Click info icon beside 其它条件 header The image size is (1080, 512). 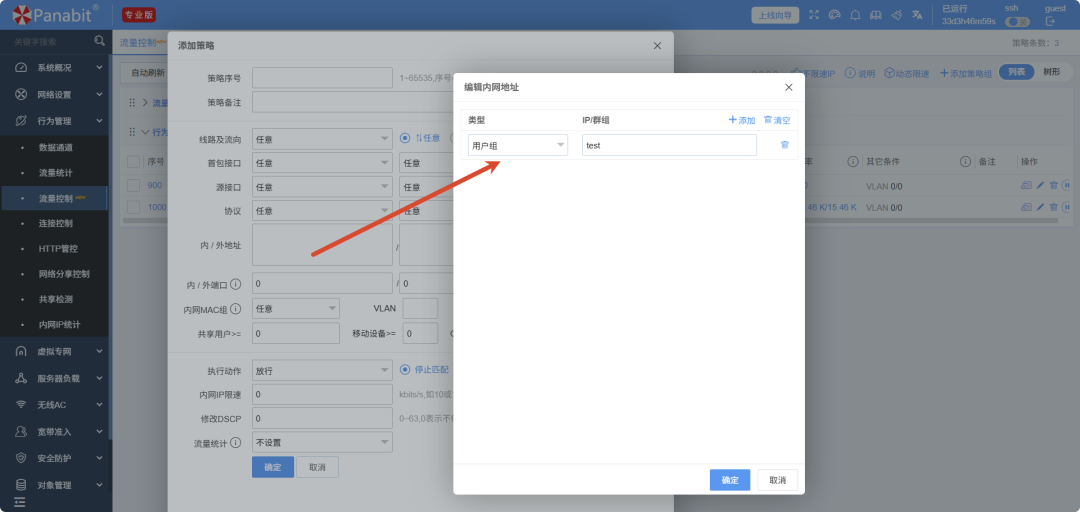(853, 161)
